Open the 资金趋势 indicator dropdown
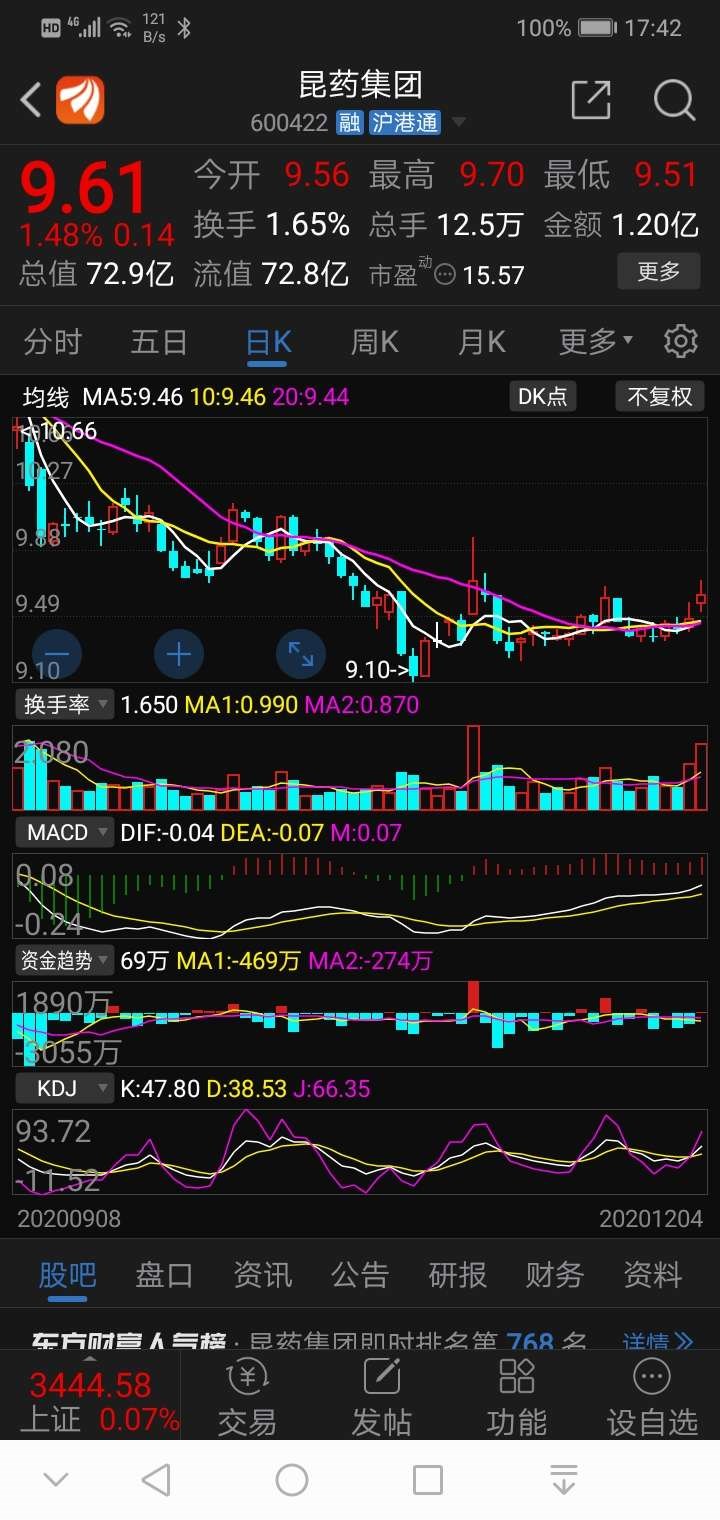Screen dimensions: 720x1520 tap(64, 960)
